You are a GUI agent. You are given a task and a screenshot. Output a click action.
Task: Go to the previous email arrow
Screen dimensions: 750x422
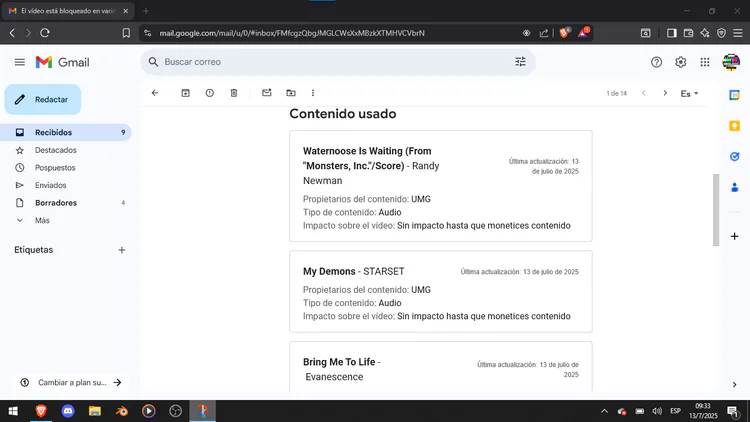644,93
